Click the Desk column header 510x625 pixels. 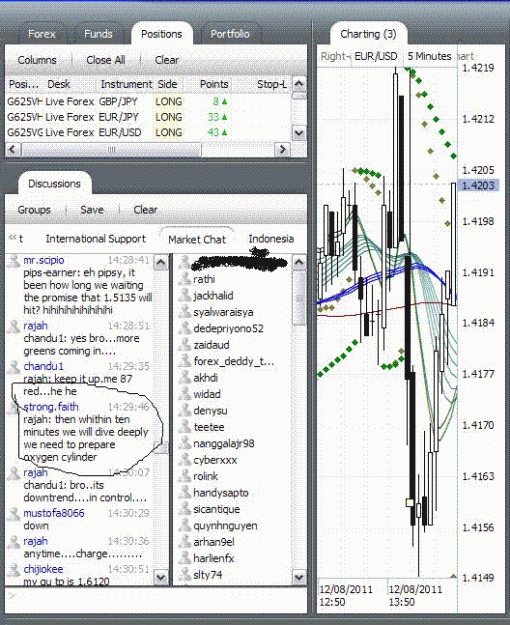[x=59, y=84]
